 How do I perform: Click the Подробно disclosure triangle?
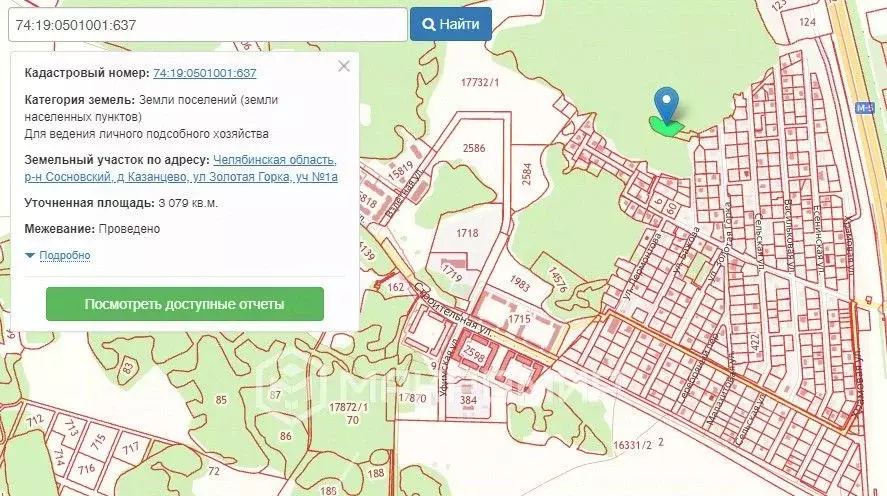[31, 256]
